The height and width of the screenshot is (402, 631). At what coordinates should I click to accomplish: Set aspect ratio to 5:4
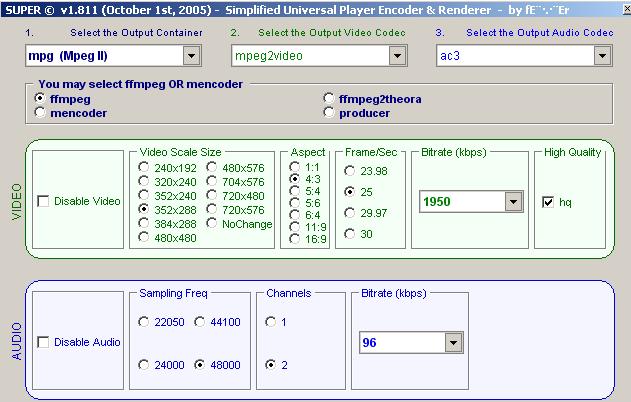click(295, 190)
